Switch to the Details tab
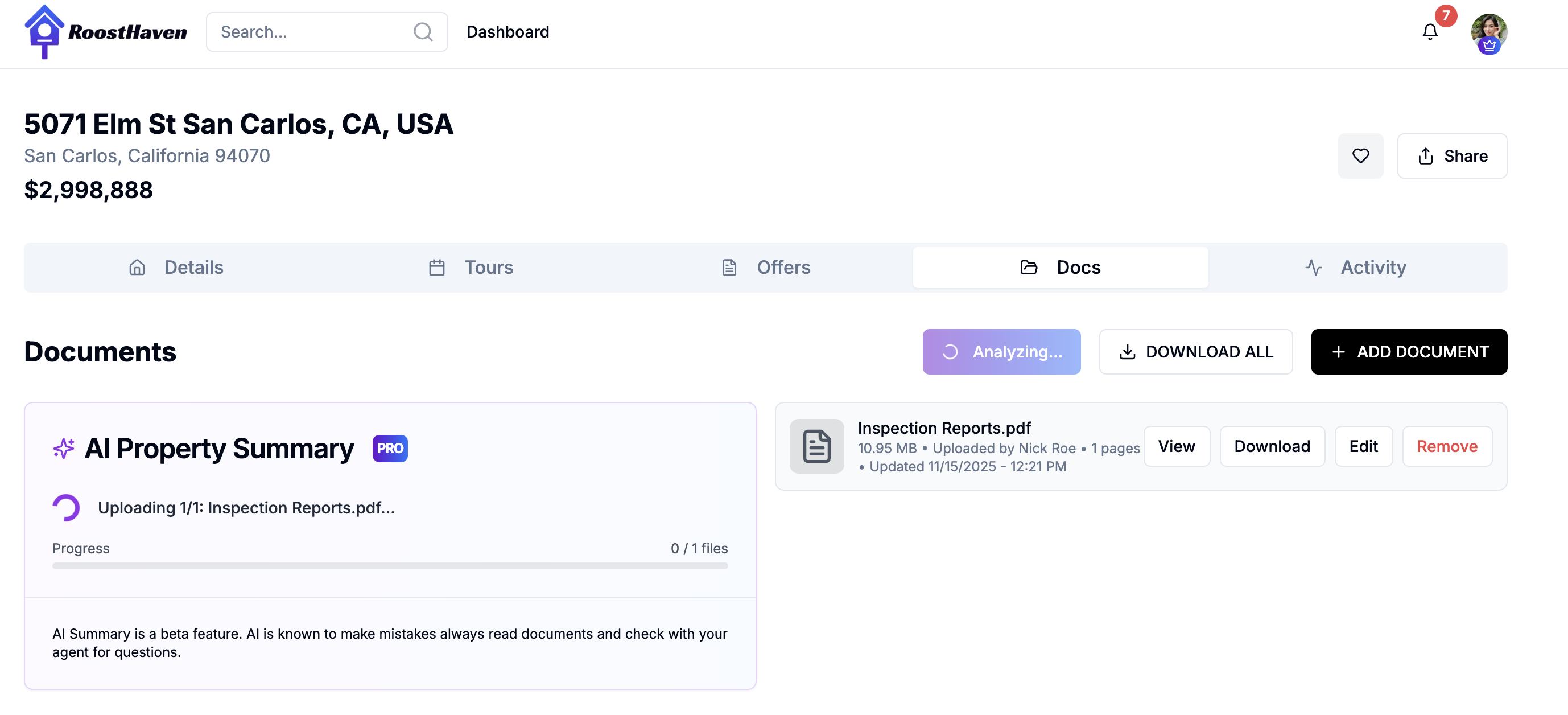This screenshot has width=1568, height=715. [176, 268]
